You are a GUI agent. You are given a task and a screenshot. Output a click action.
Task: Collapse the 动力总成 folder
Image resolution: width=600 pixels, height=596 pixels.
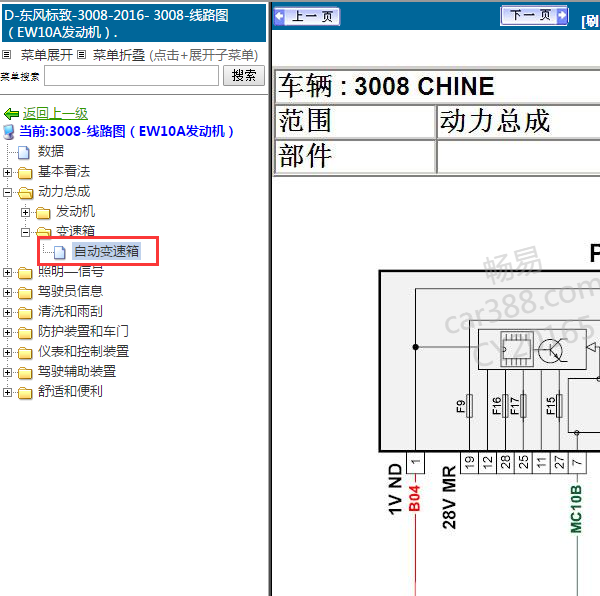(7, 192)
